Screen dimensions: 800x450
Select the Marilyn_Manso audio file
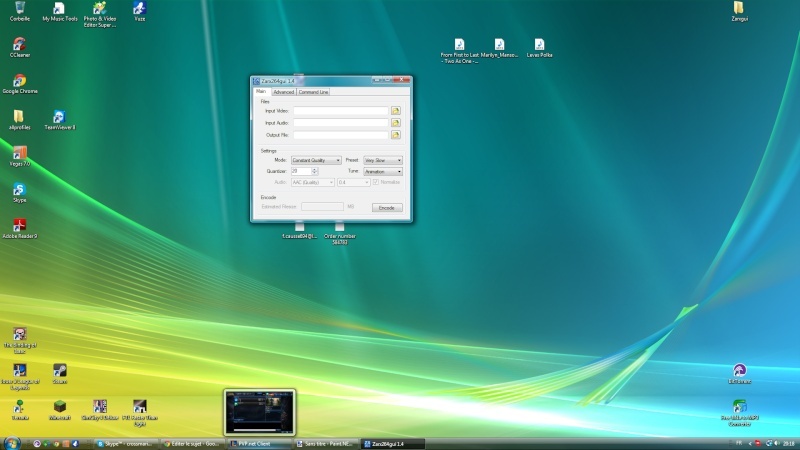[x=499, y=48]
